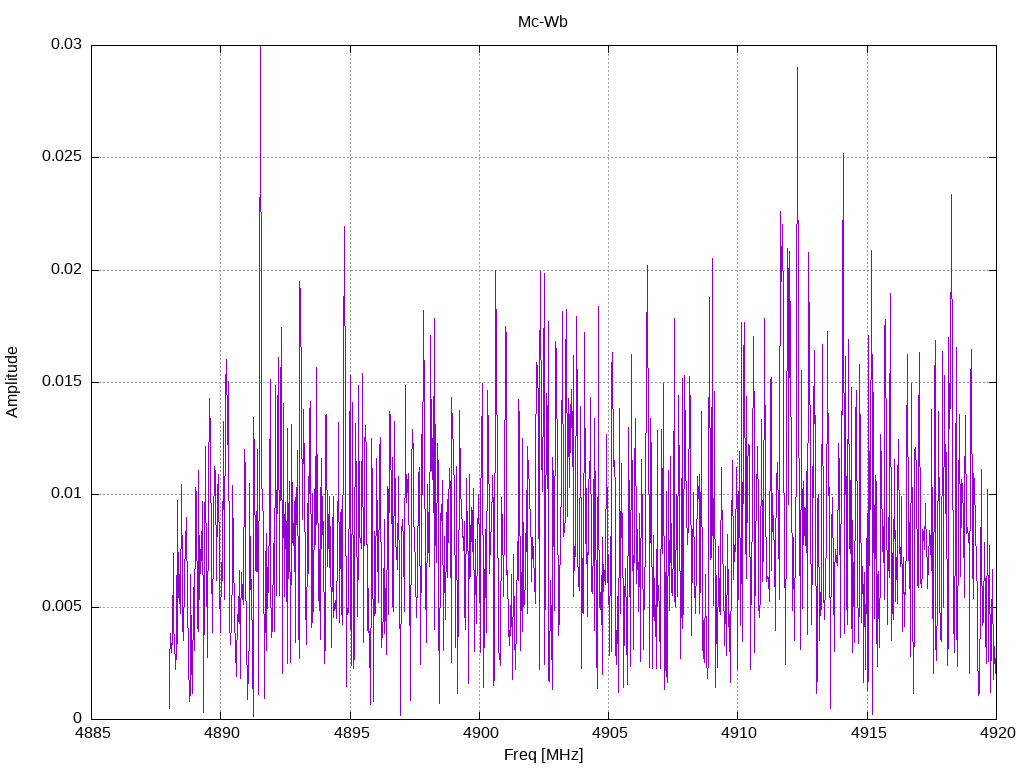Screen dimensions: 1024x768
Task: Click x-axis tick label 4895
Action: (x=351, y=733)
